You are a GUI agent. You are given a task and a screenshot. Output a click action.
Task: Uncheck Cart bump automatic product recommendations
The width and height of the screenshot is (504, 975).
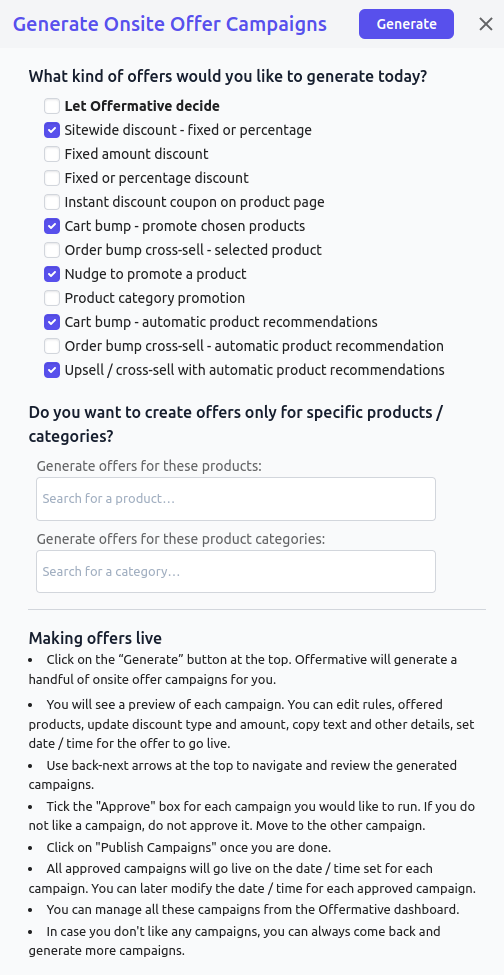(x=52, y=322)
